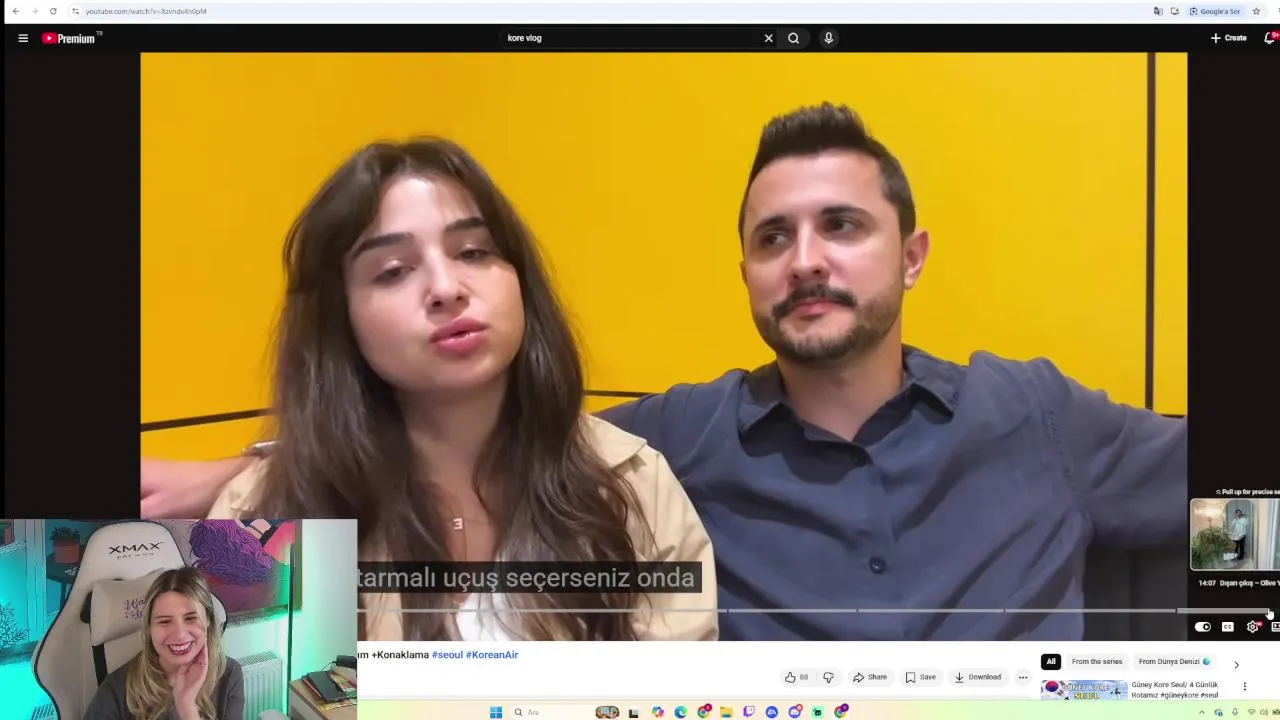Open system tray network Wi-Fi icon
Screen dimensions: 1280x720
pyautogui.click(x=1251, y=712)
